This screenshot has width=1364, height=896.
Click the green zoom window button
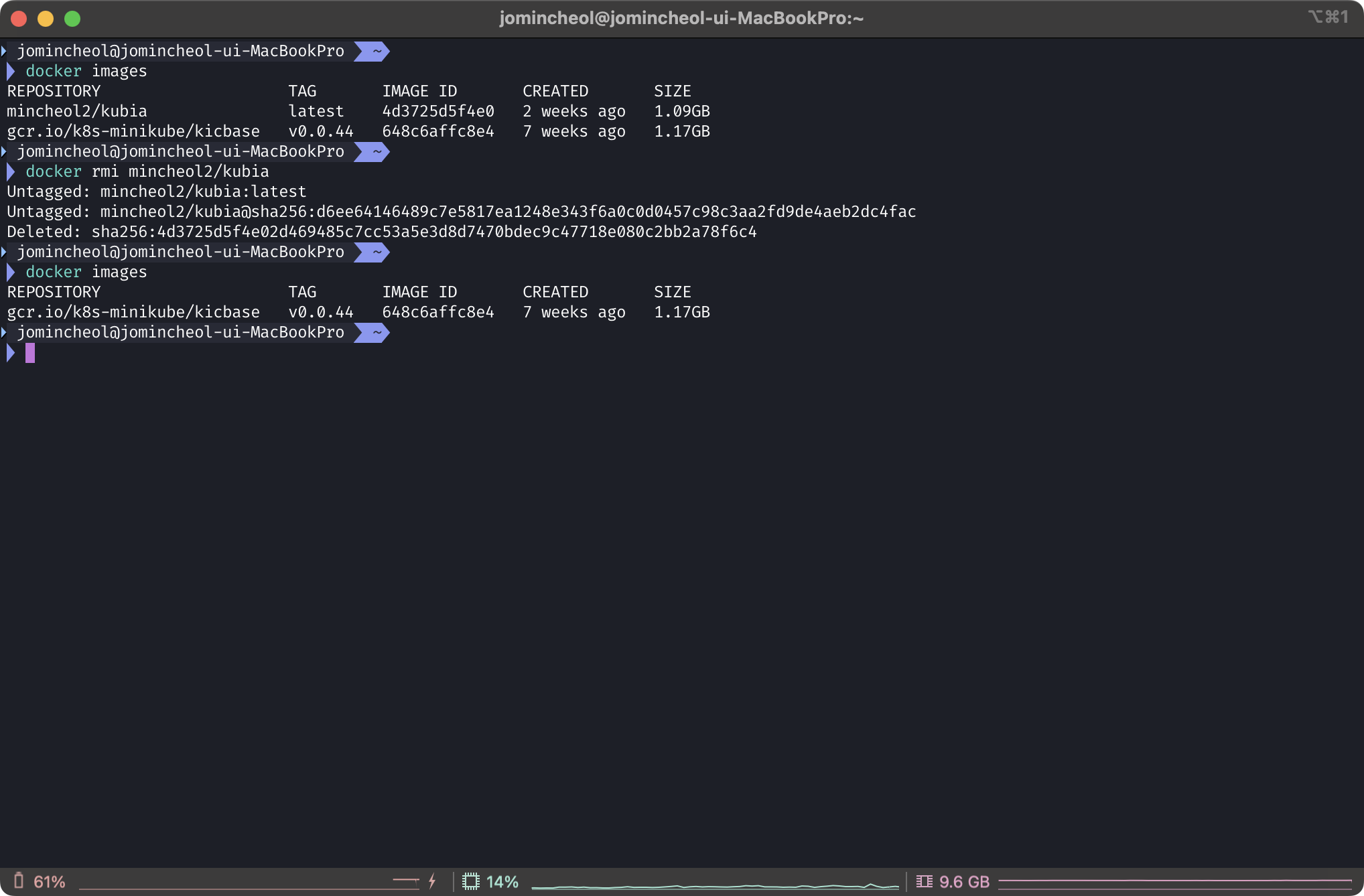click(x=72, y=19)
